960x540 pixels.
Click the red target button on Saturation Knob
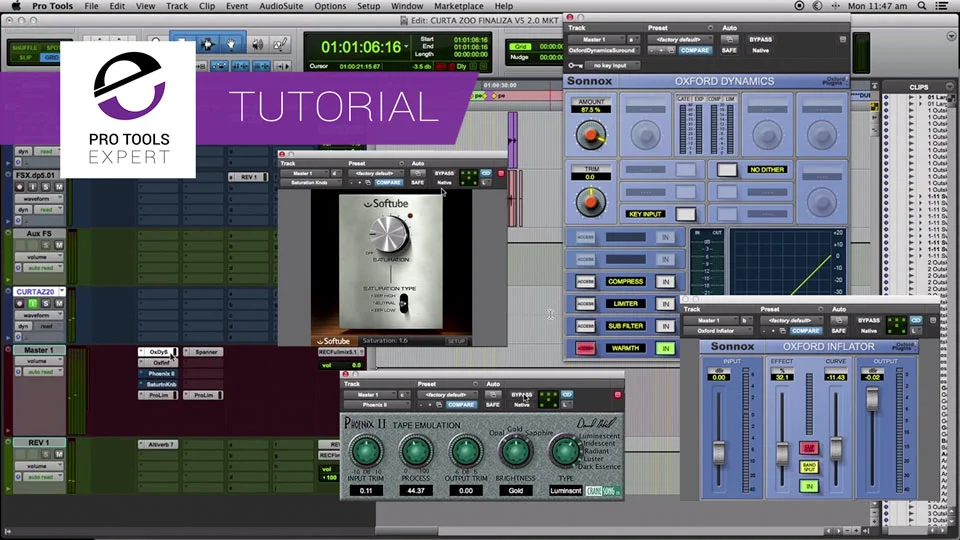click(x=501, y=174)
